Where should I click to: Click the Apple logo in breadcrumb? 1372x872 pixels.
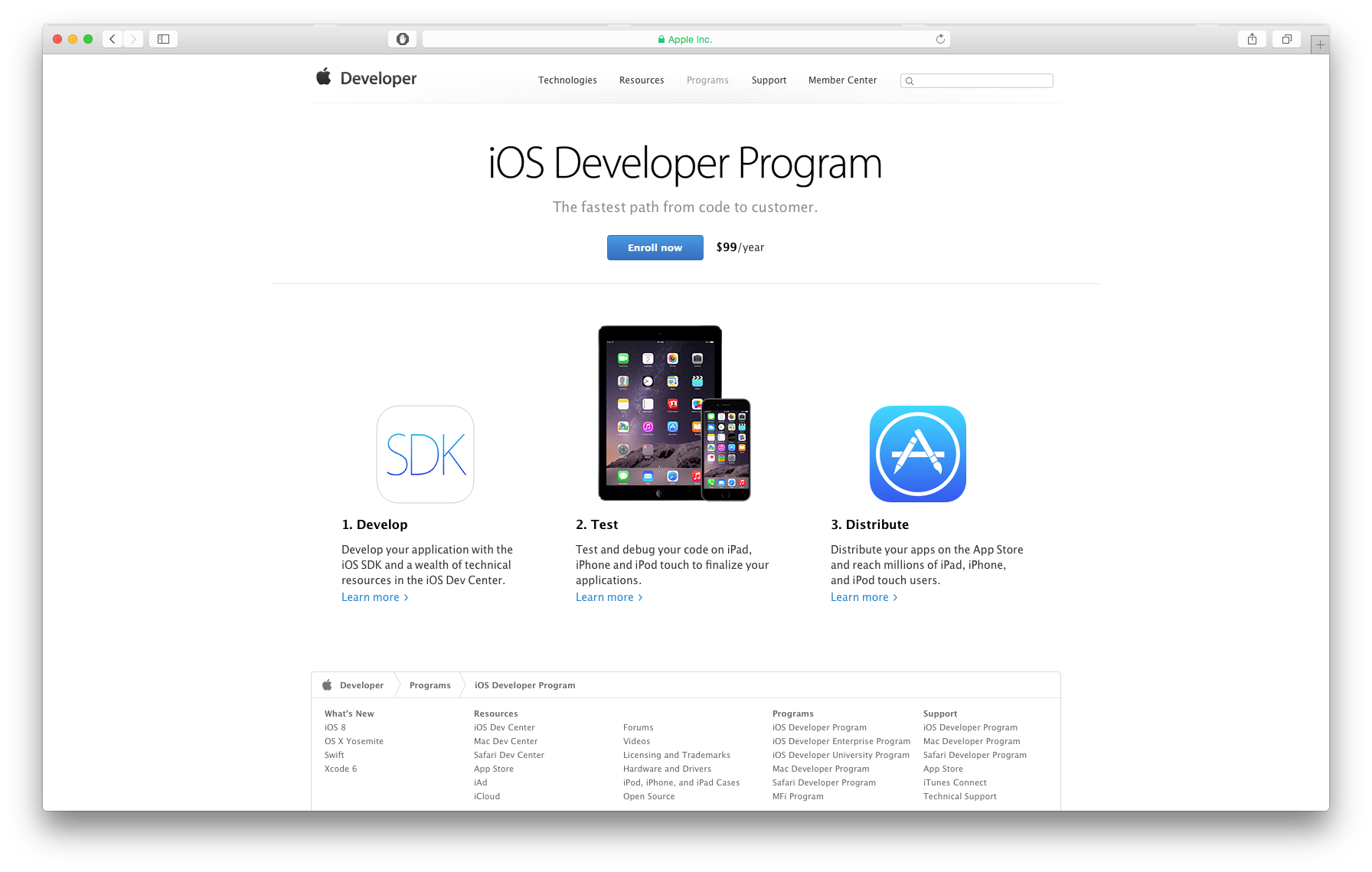point(327,685)
